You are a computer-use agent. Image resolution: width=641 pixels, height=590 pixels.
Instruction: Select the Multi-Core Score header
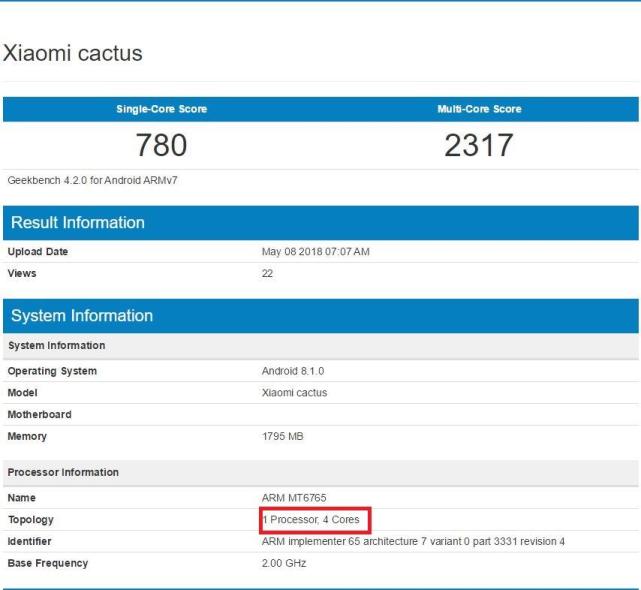point(479,109)
